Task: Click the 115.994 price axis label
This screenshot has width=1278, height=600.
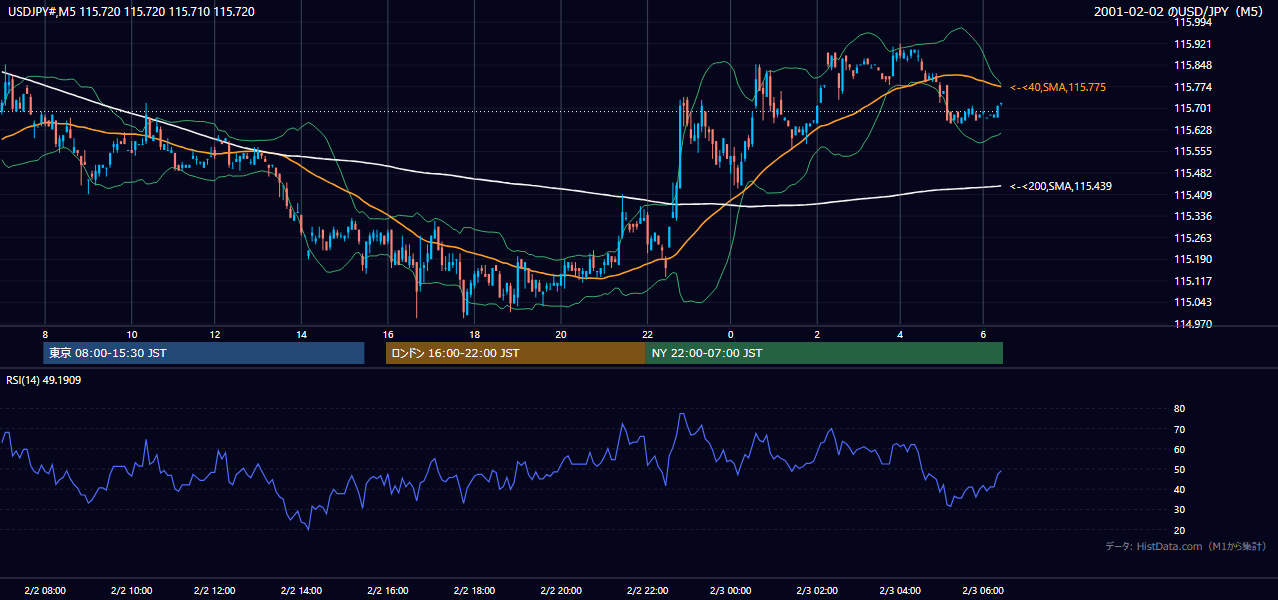Action: pos(1192,22)
